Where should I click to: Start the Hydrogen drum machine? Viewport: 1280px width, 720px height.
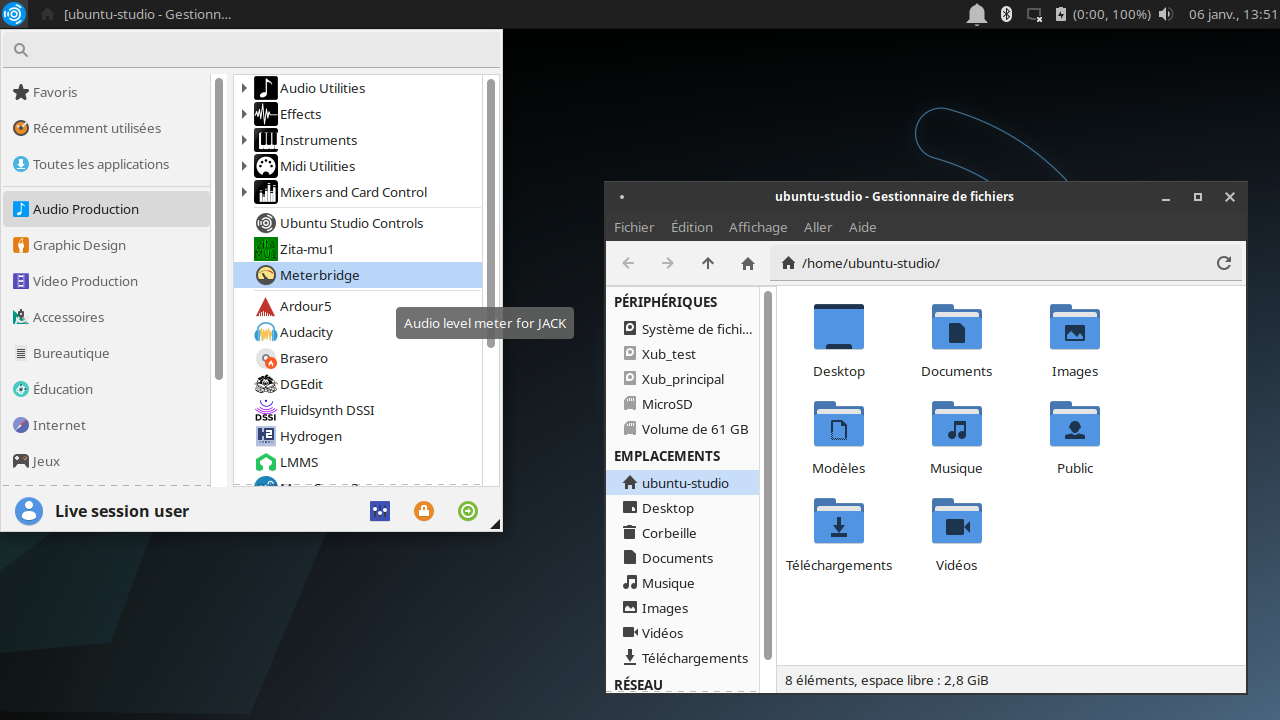310,436
